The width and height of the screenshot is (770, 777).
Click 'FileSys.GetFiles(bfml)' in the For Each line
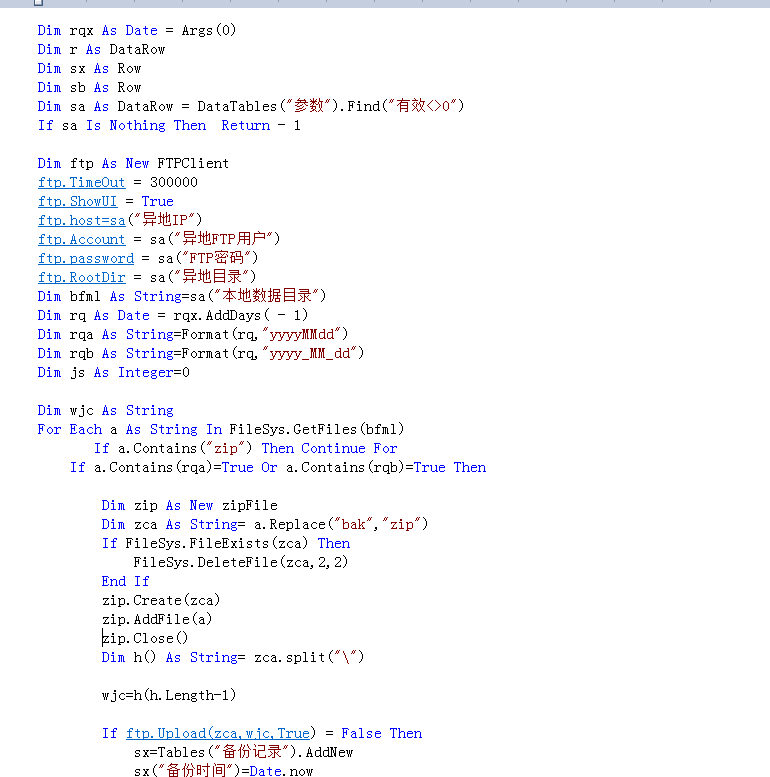pos(317,429)
